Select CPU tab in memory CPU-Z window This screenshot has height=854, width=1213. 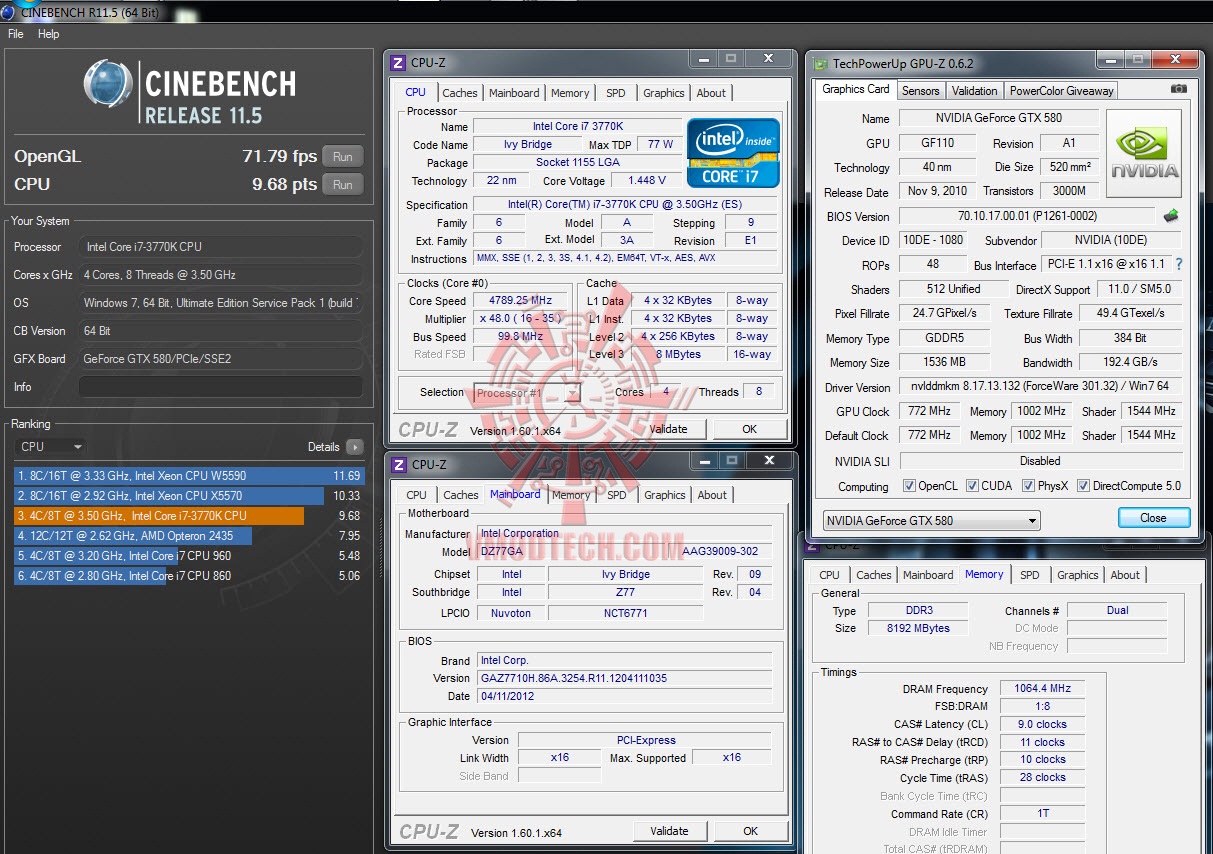pyautogui.click(x=830, y=575)
